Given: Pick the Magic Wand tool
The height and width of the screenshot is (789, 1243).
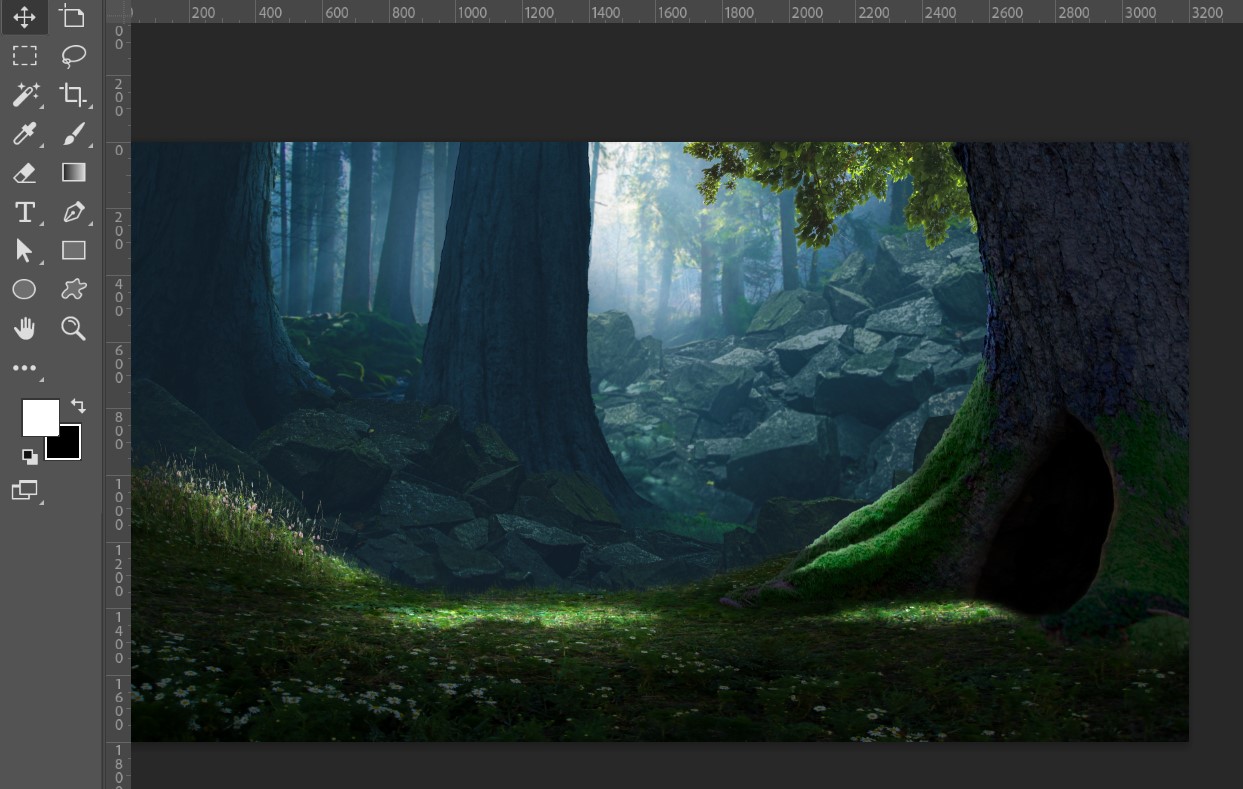Looking at the screenshot, I should tap(24, 95).
